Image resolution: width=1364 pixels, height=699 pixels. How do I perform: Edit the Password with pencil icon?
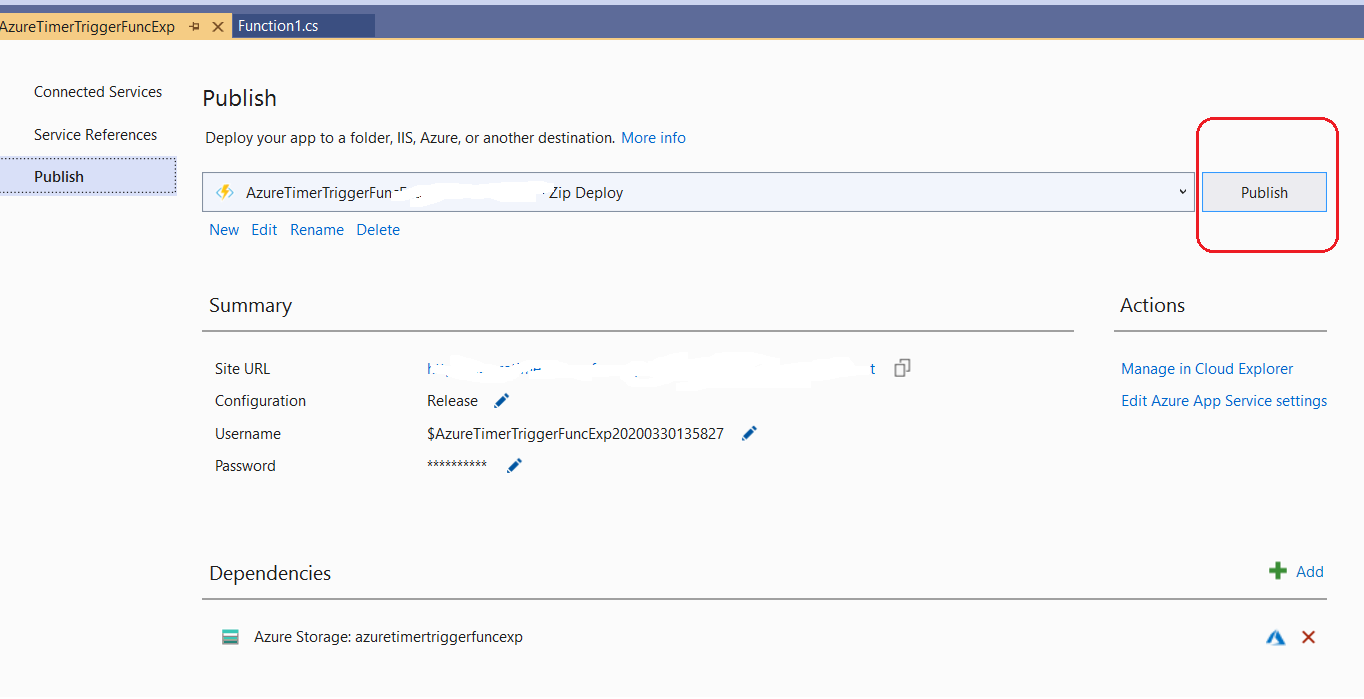coord(514,465)
